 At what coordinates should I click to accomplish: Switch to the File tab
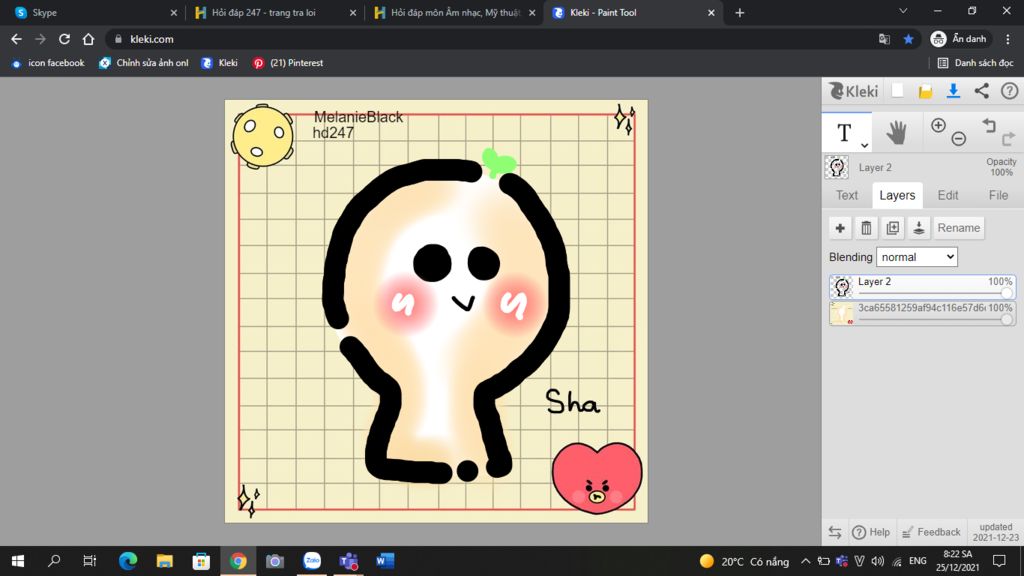tap(998, 195)
